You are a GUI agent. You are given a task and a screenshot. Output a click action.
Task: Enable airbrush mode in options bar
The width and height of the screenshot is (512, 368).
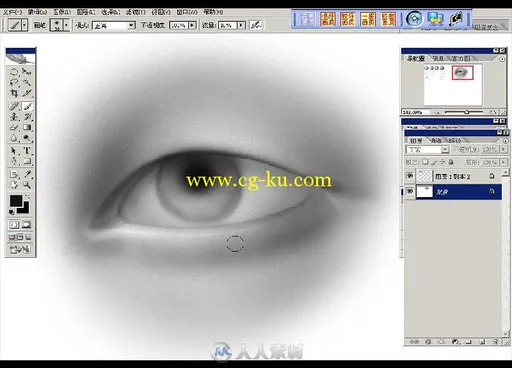coord(256,25)
